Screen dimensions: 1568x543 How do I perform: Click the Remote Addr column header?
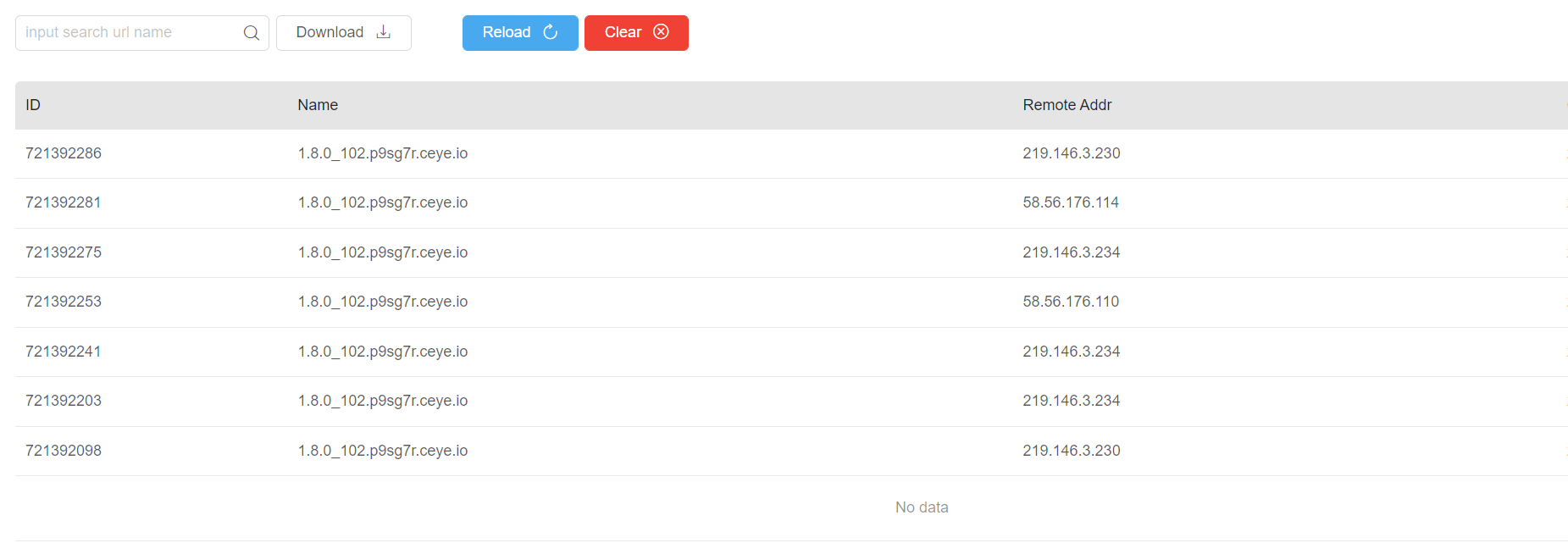click(x=1067, y=105)
